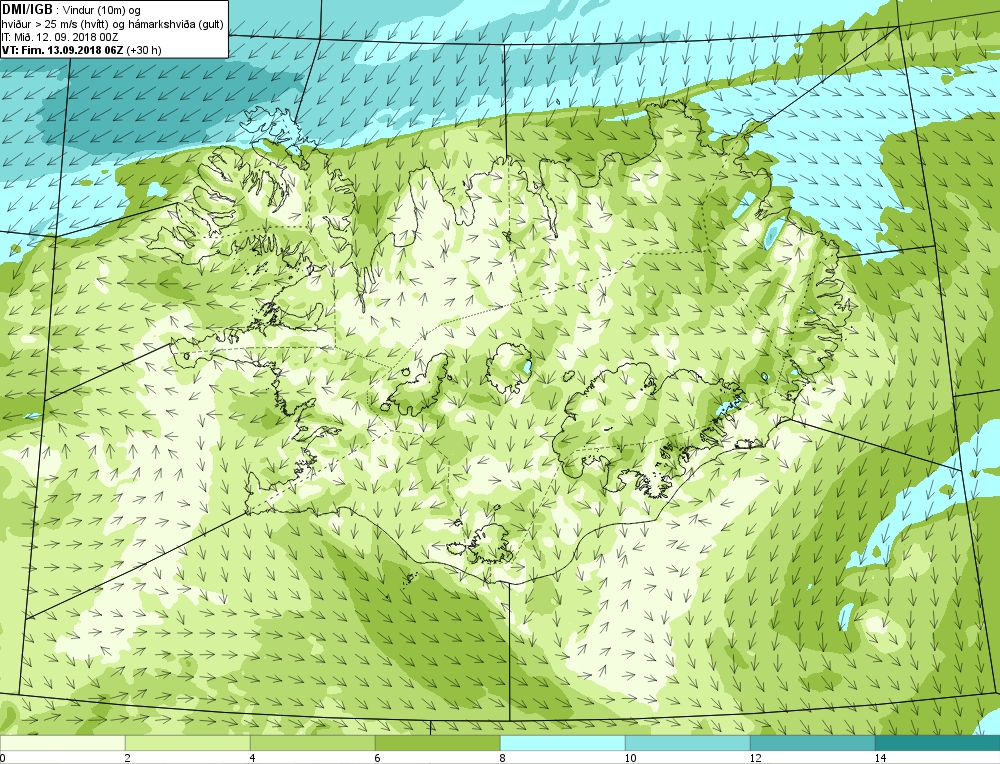Click the 'Vindur (10m) og' label

(x=101, y=10)
